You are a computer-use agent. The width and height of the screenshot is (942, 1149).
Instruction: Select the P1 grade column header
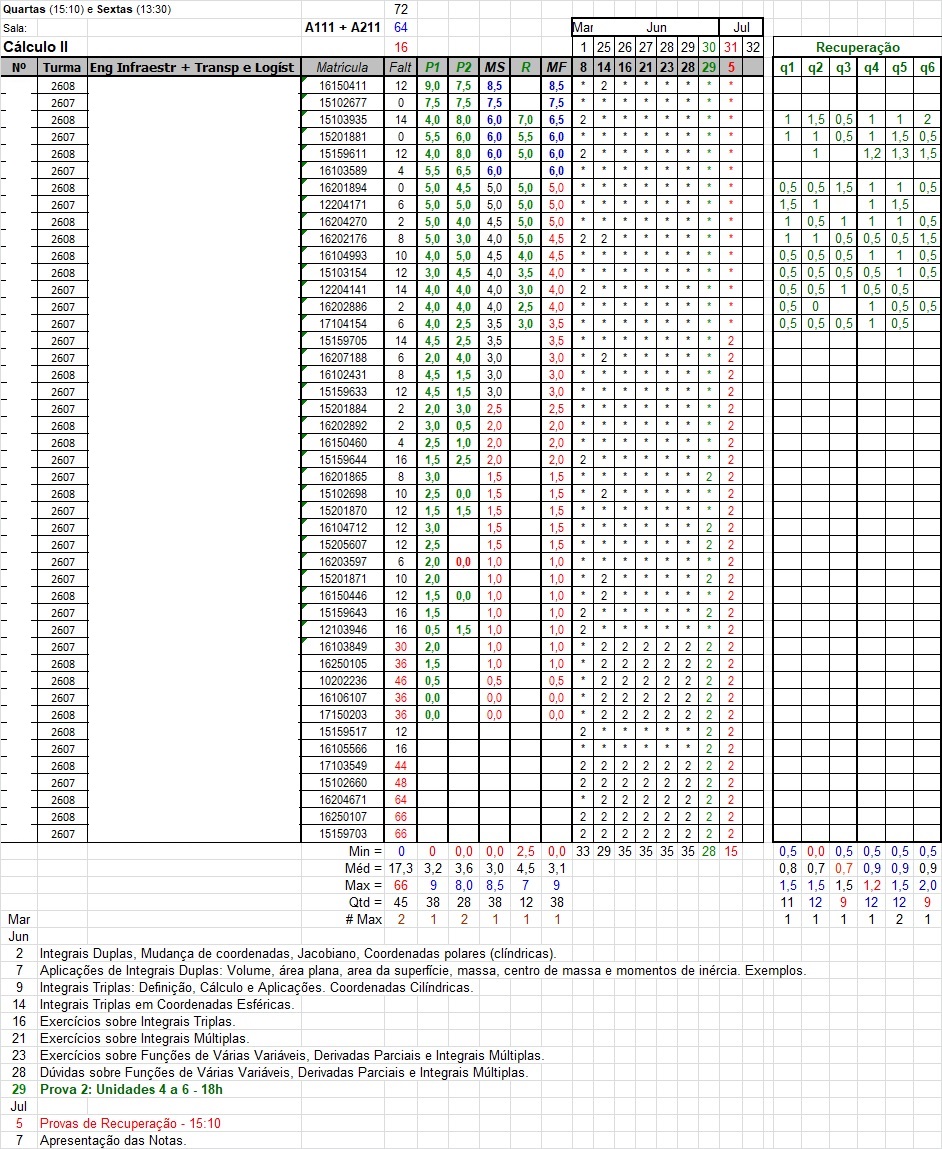point(432,67)
